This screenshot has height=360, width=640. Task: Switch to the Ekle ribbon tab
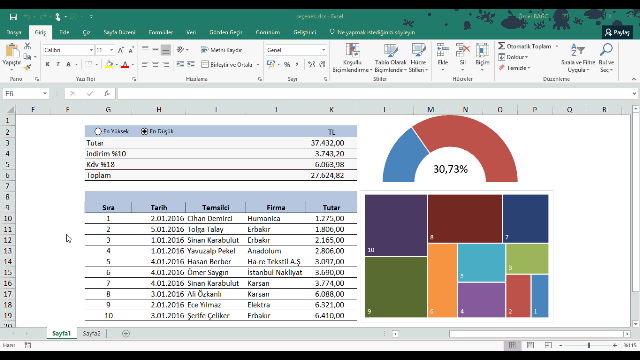pos(64,32)
